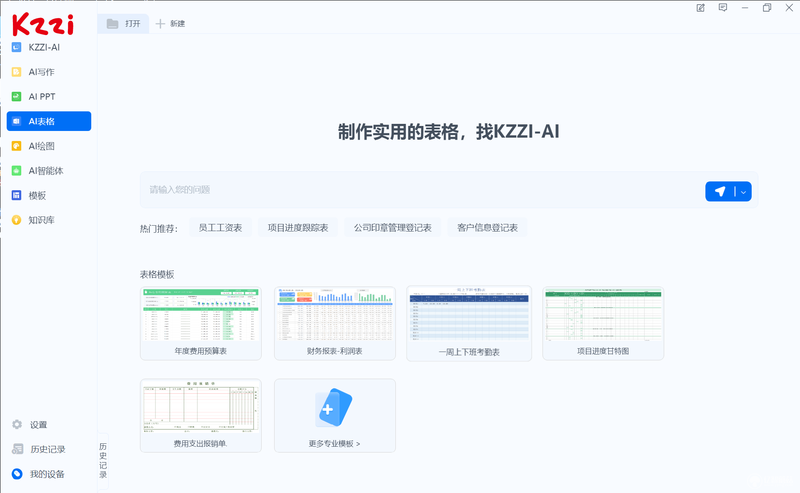
Task: Select 新建 tab label
Action: [x=178, y=23]
